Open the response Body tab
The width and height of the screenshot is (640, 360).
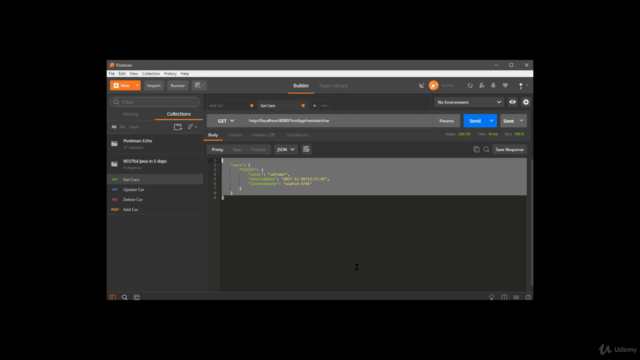point(213,135)
